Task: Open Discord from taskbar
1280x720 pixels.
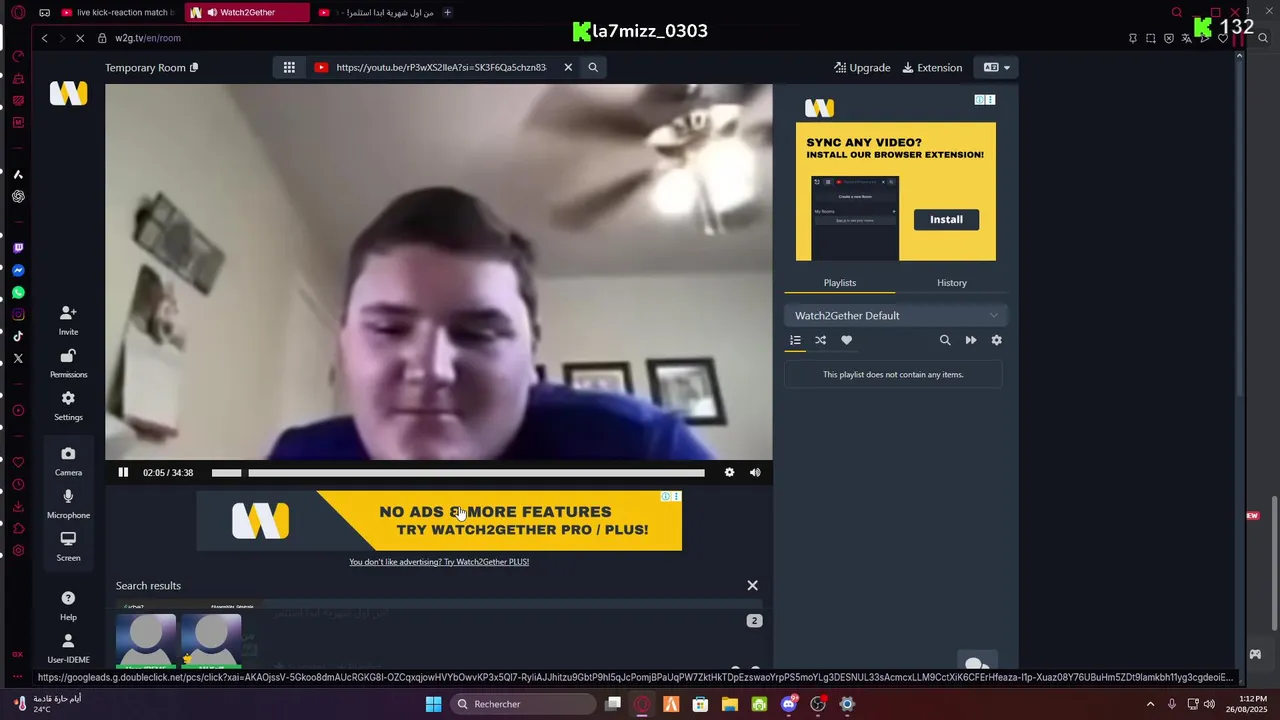Action: pos(788,704)
